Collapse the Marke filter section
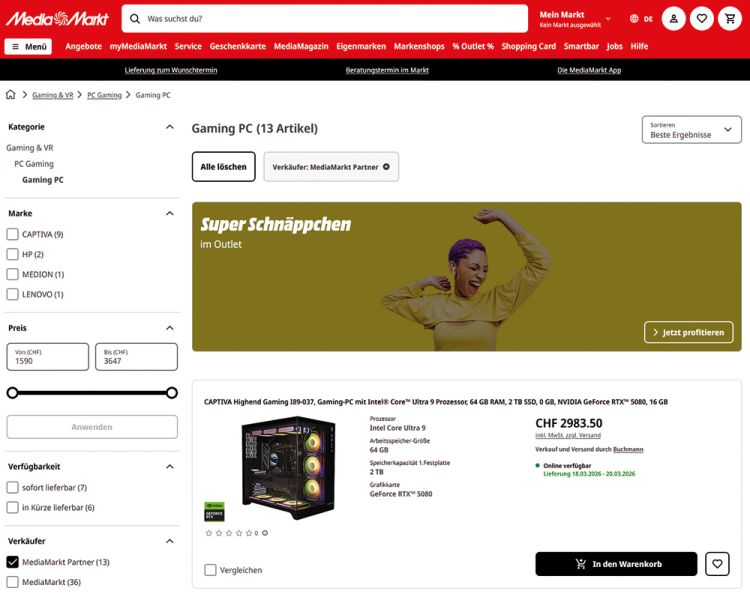The image size is (750, 597). (170, 213)
